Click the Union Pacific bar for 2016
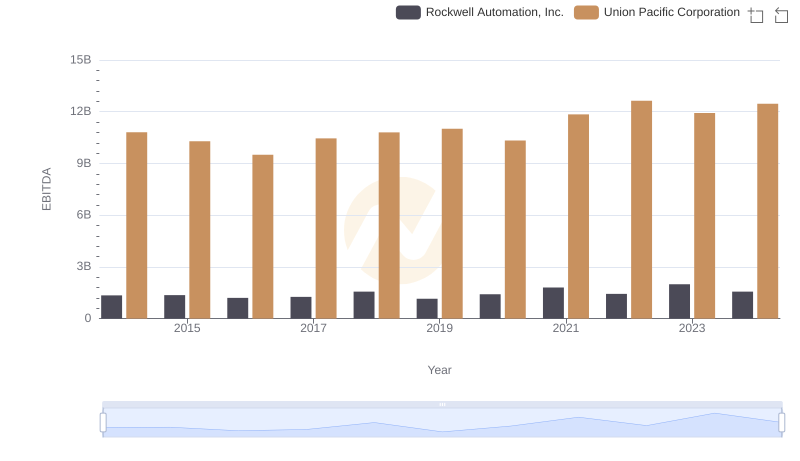The image size is (800, 461). (263, 237)
